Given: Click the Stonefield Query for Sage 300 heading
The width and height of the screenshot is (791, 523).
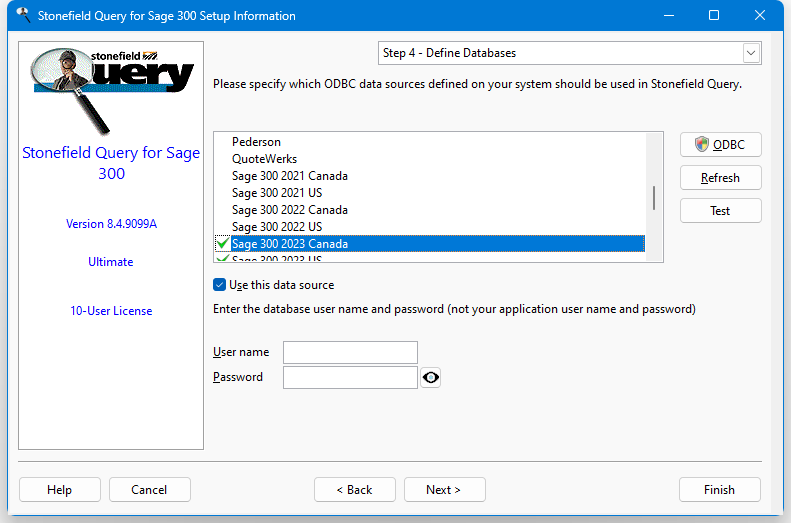Looking at the screenshot, I should (111, 163).
